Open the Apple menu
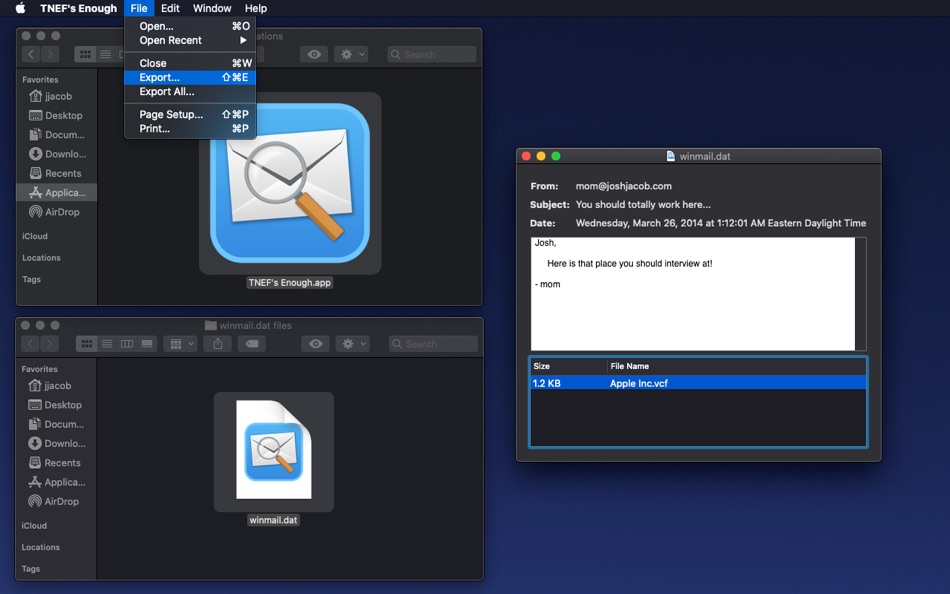The image size is (950, 594). click(x=20, y=8)
